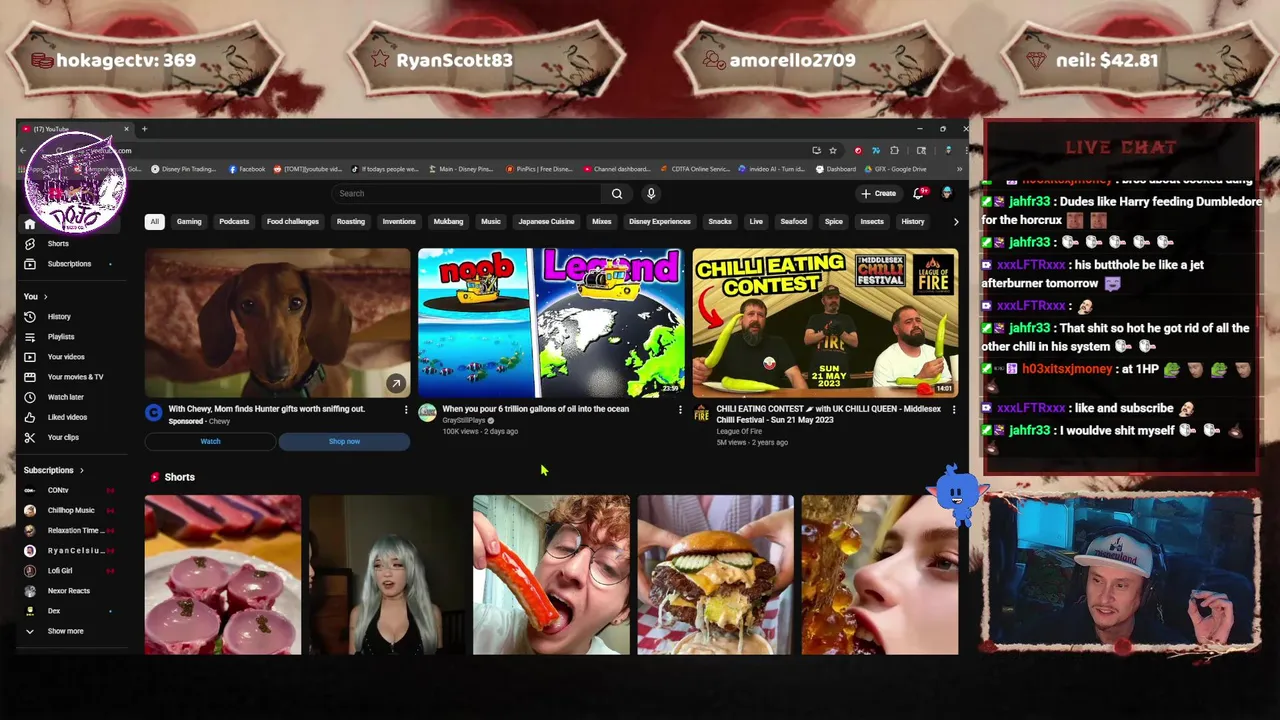Open Your clips in sidebar
Image resolution: width=1280 pixels, height=720 pixels.
coord(63,437)
